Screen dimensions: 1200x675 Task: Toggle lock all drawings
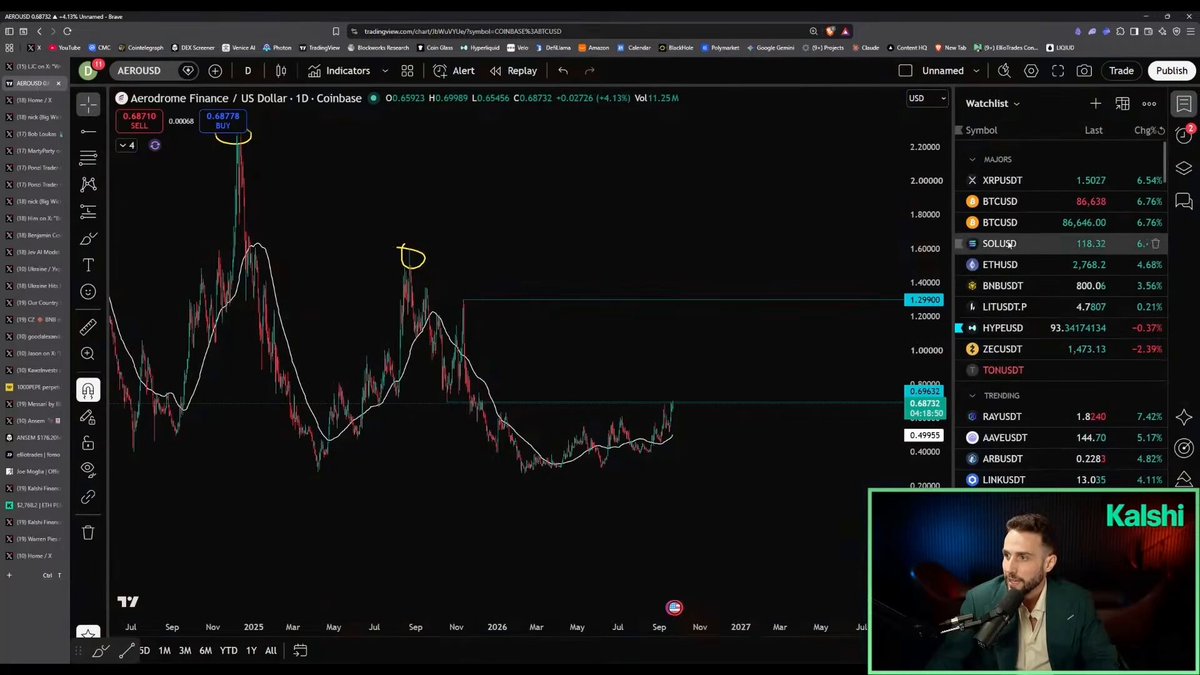[88, 443]
